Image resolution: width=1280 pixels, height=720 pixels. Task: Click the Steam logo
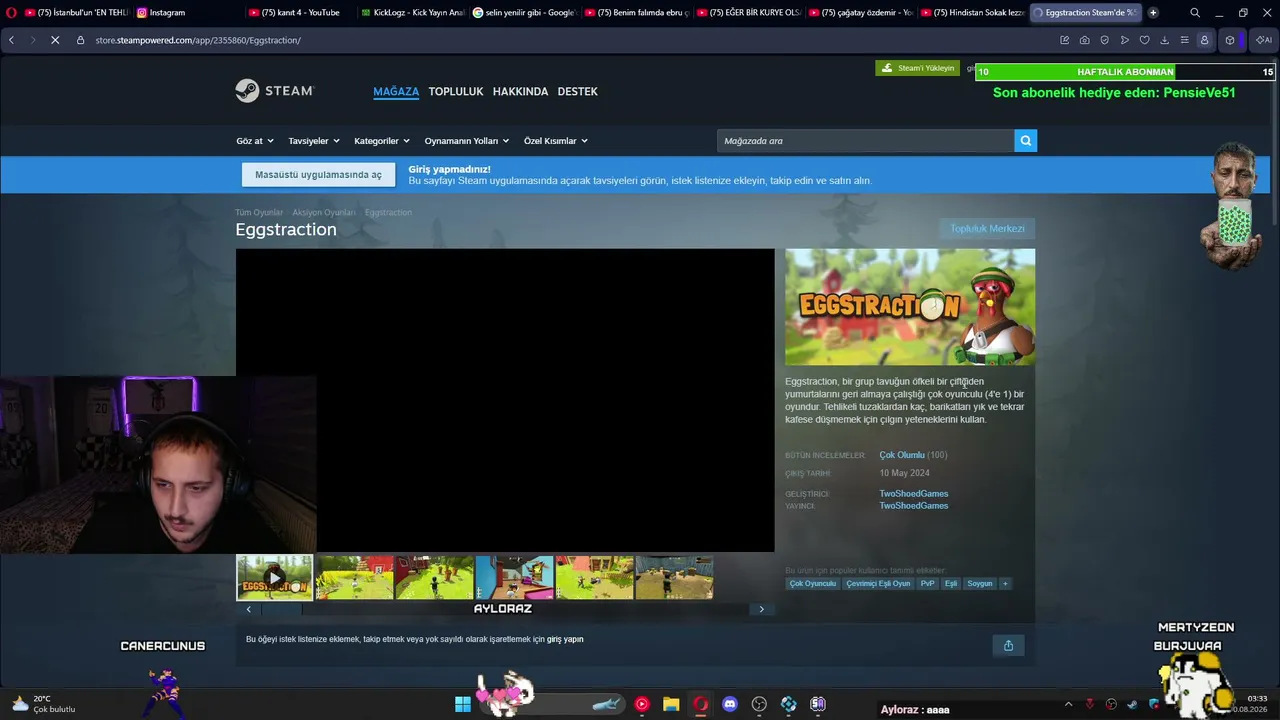(x=275, y=91)
